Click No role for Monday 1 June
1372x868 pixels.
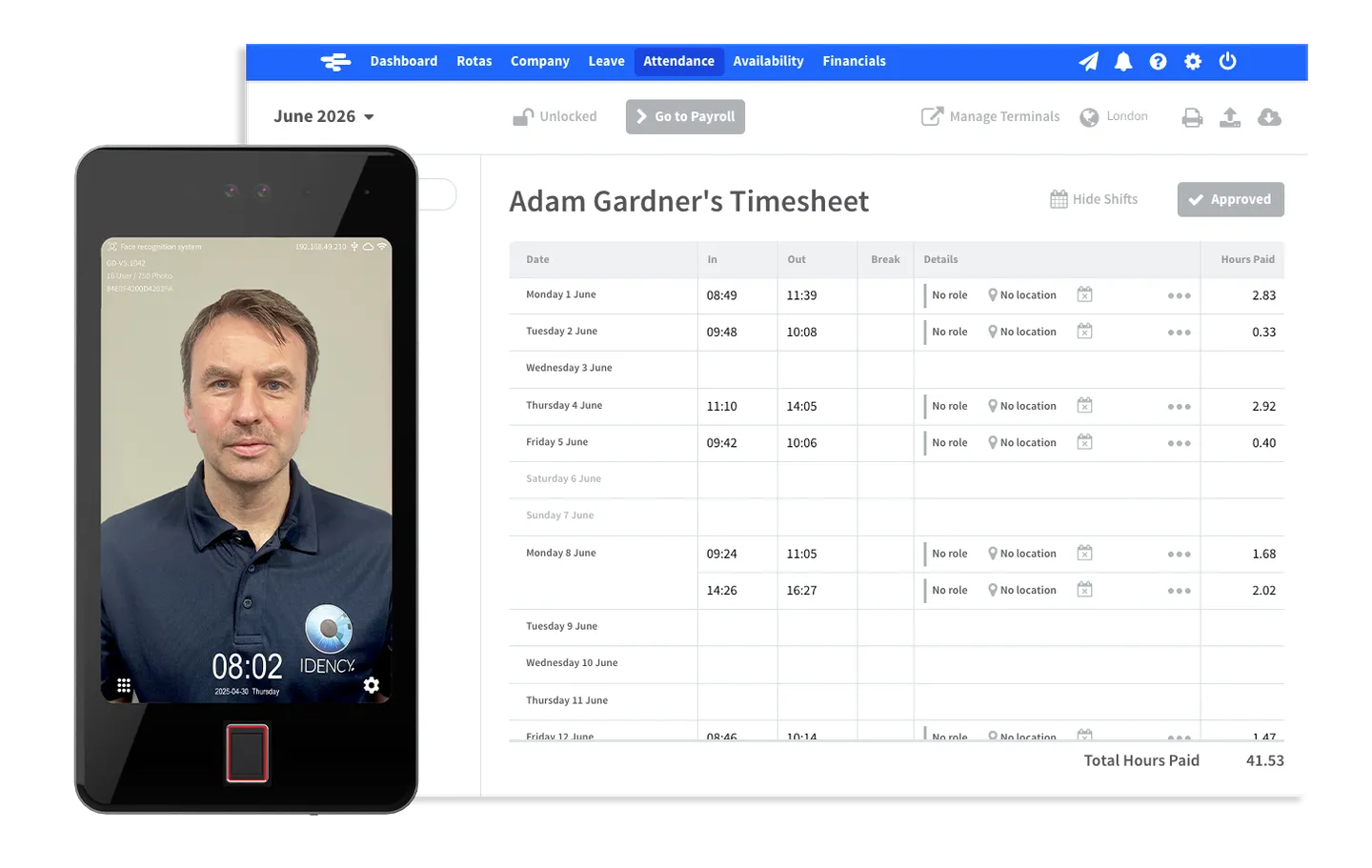tap(949, 295)
